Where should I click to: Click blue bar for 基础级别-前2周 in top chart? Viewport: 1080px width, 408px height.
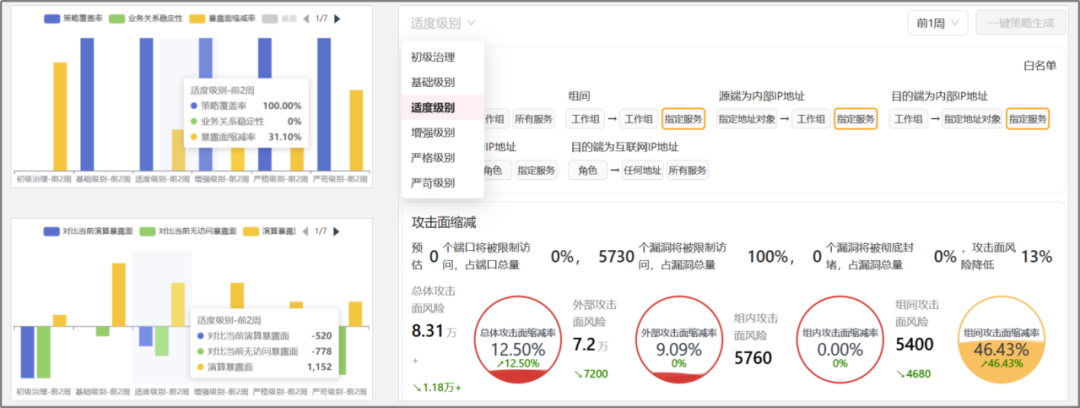(x=87, y=104)
